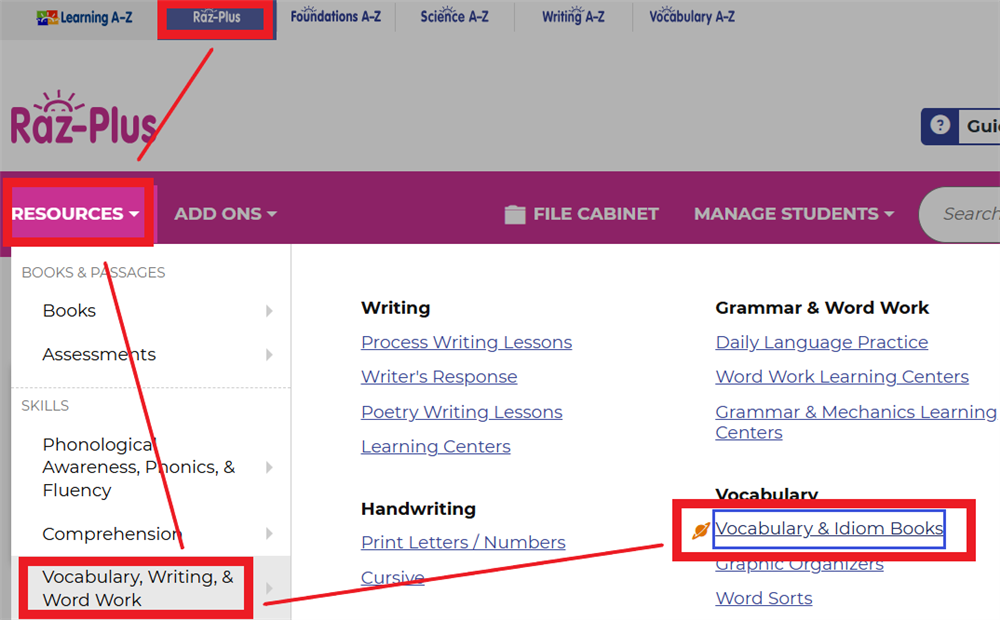Click the 'Writing' column heading
Screen dimensions: 1000x620
[x=395, y=308]
